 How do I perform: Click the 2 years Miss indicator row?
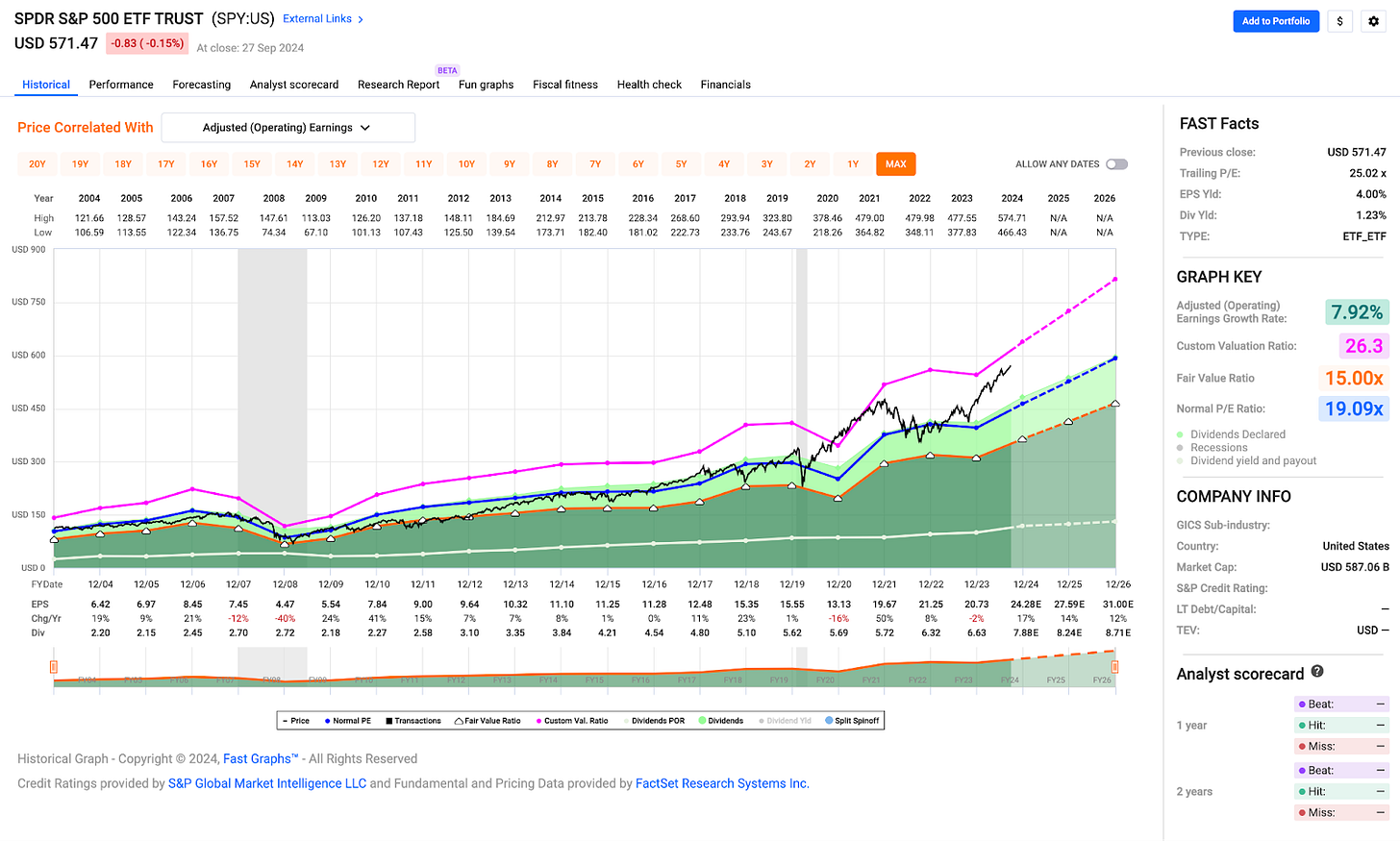click(x=1342, y=813)
